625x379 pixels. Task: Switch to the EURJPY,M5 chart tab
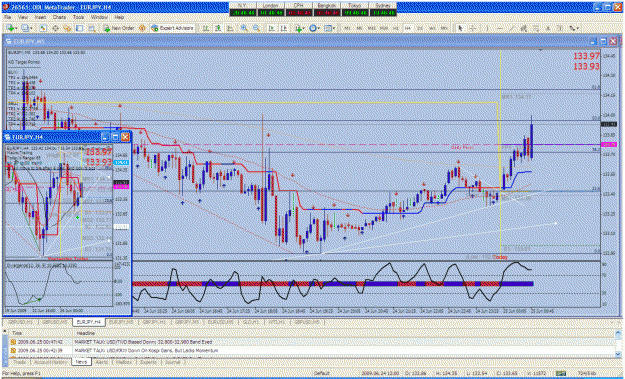[x=121, y=322]
